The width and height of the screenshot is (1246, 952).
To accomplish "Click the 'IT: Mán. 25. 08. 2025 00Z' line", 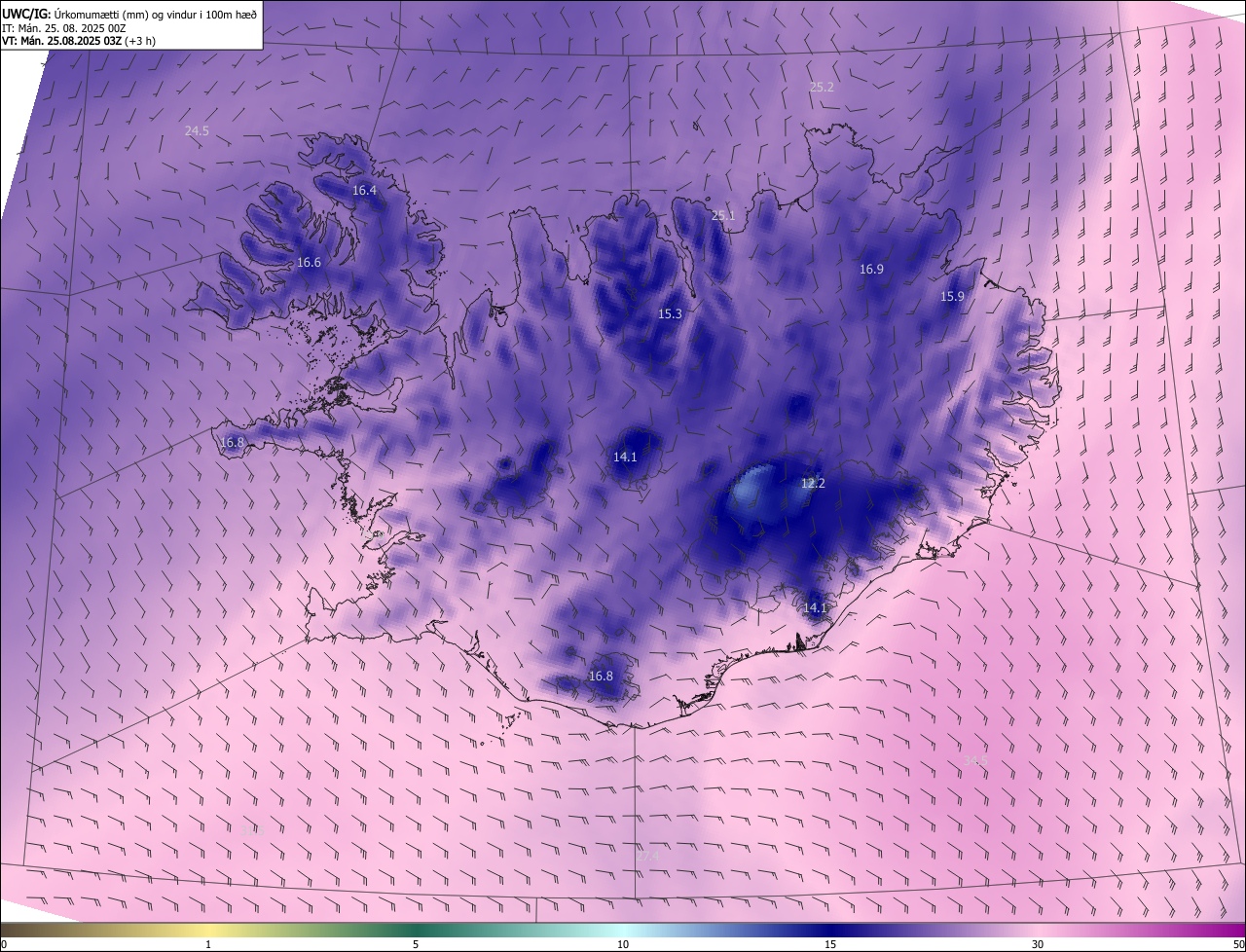I will click(63, 27).
